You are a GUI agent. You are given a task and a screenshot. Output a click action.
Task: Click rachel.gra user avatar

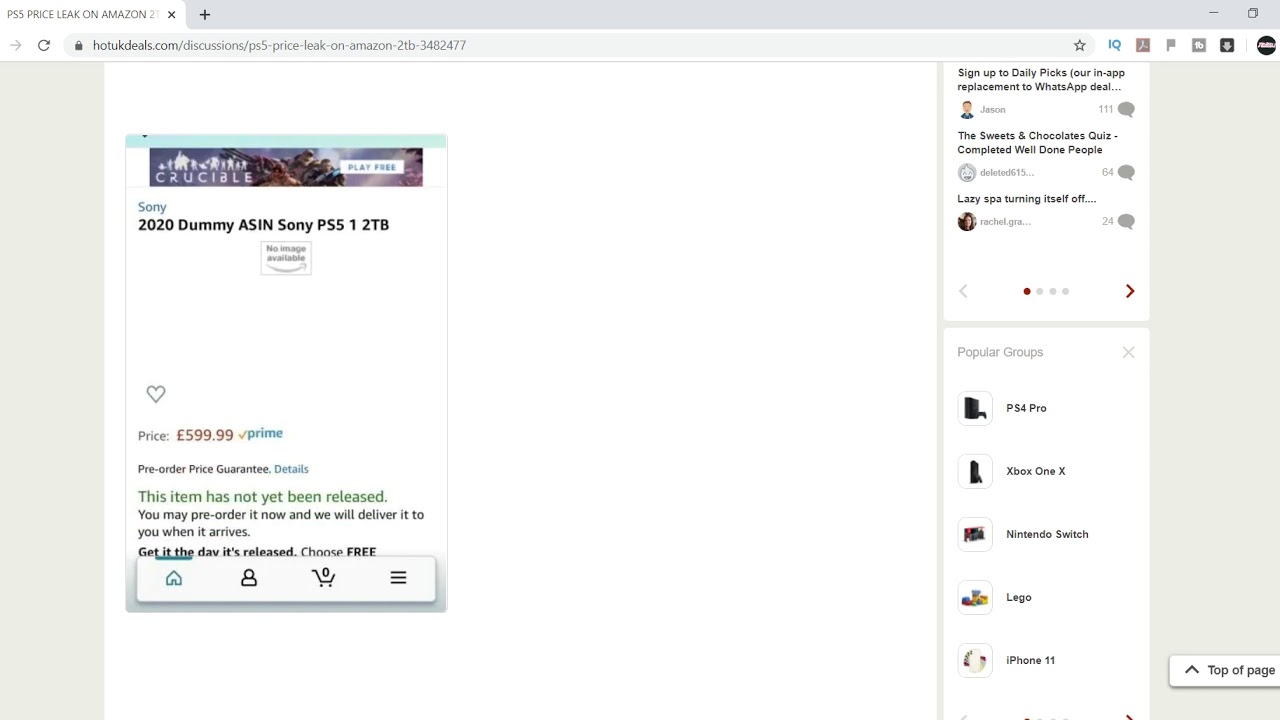pyautogui.click(x=966, y=222)
